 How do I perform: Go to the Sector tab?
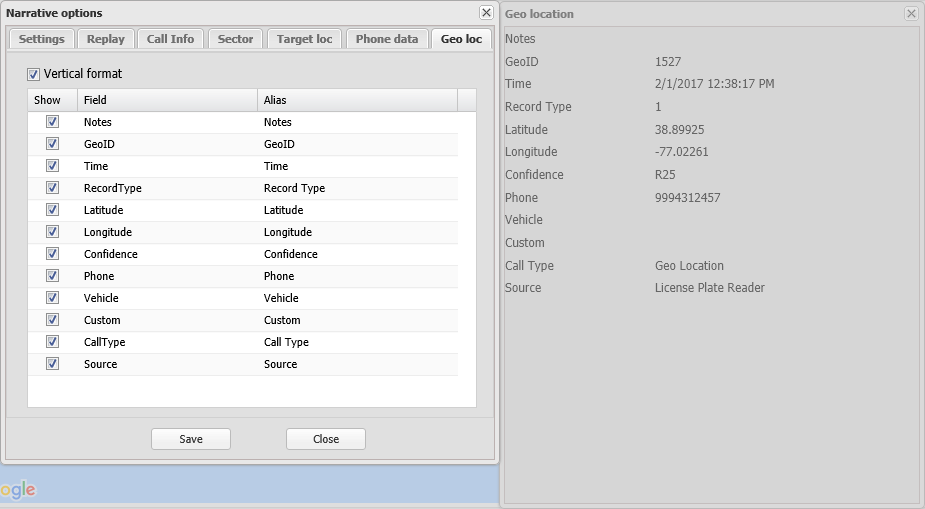[x=236, y=39]
